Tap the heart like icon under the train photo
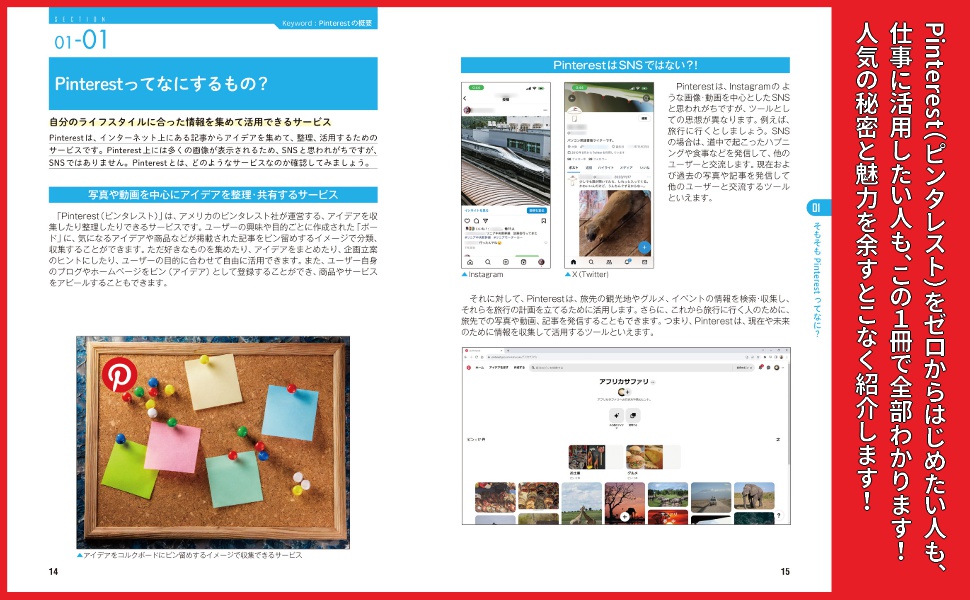This screenshot has width=970, height=600. [467, 221]
